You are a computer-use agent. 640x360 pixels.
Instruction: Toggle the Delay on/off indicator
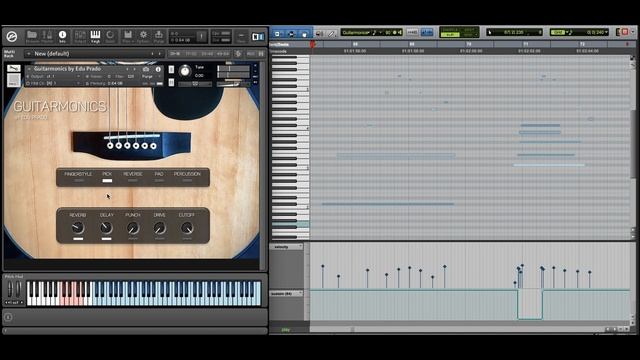tap(106, 239)
